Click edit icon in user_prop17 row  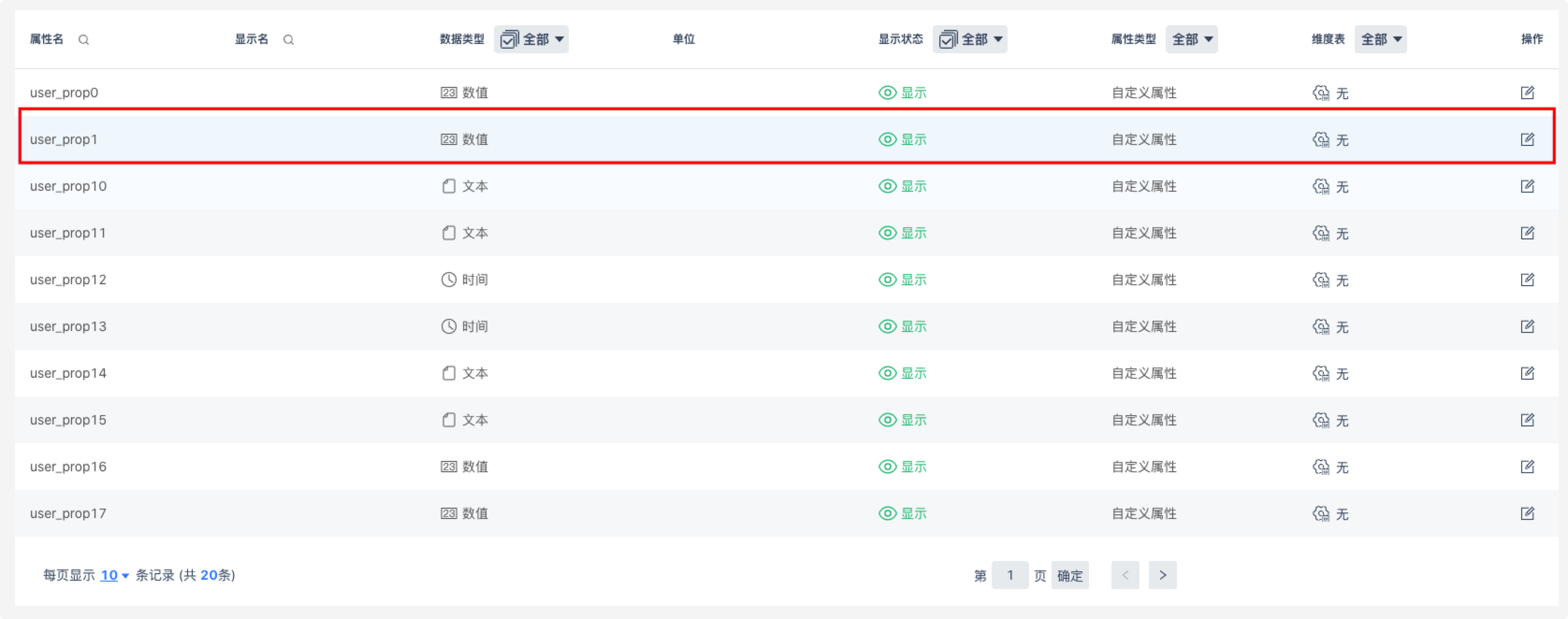point(1527,513)
